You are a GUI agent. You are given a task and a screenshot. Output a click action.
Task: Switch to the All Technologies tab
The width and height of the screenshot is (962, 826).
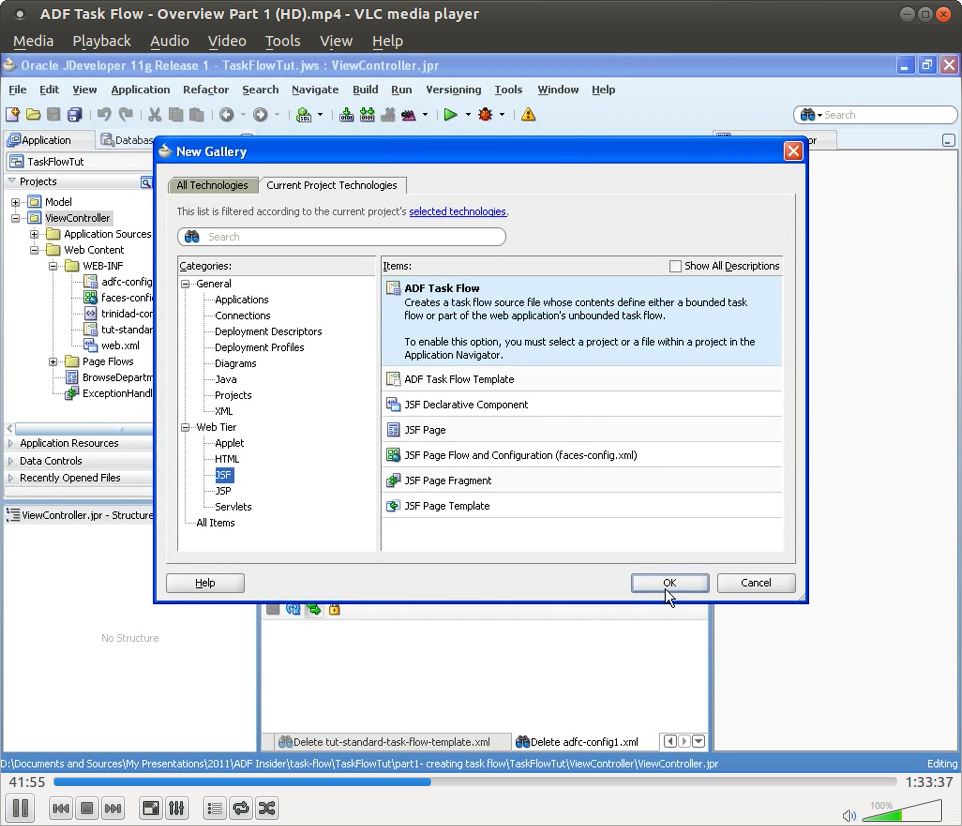pyautogui.click(x=212, y=185)
